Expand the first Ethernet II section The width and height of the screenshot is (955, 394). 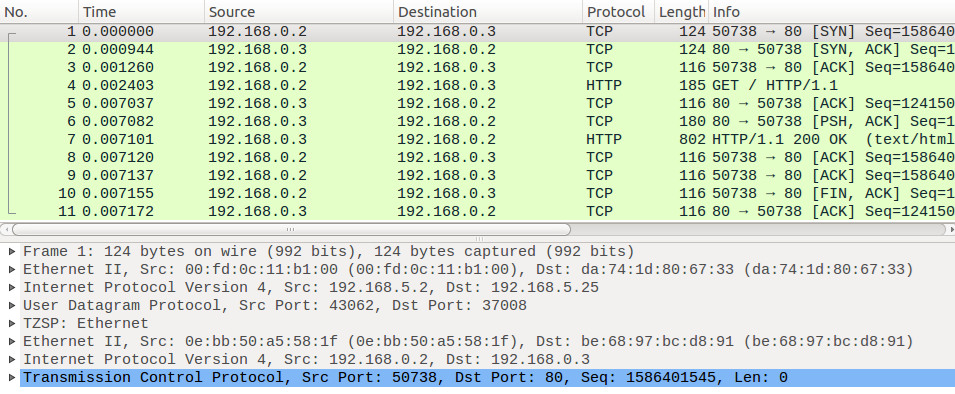click(x=12, y=269)
